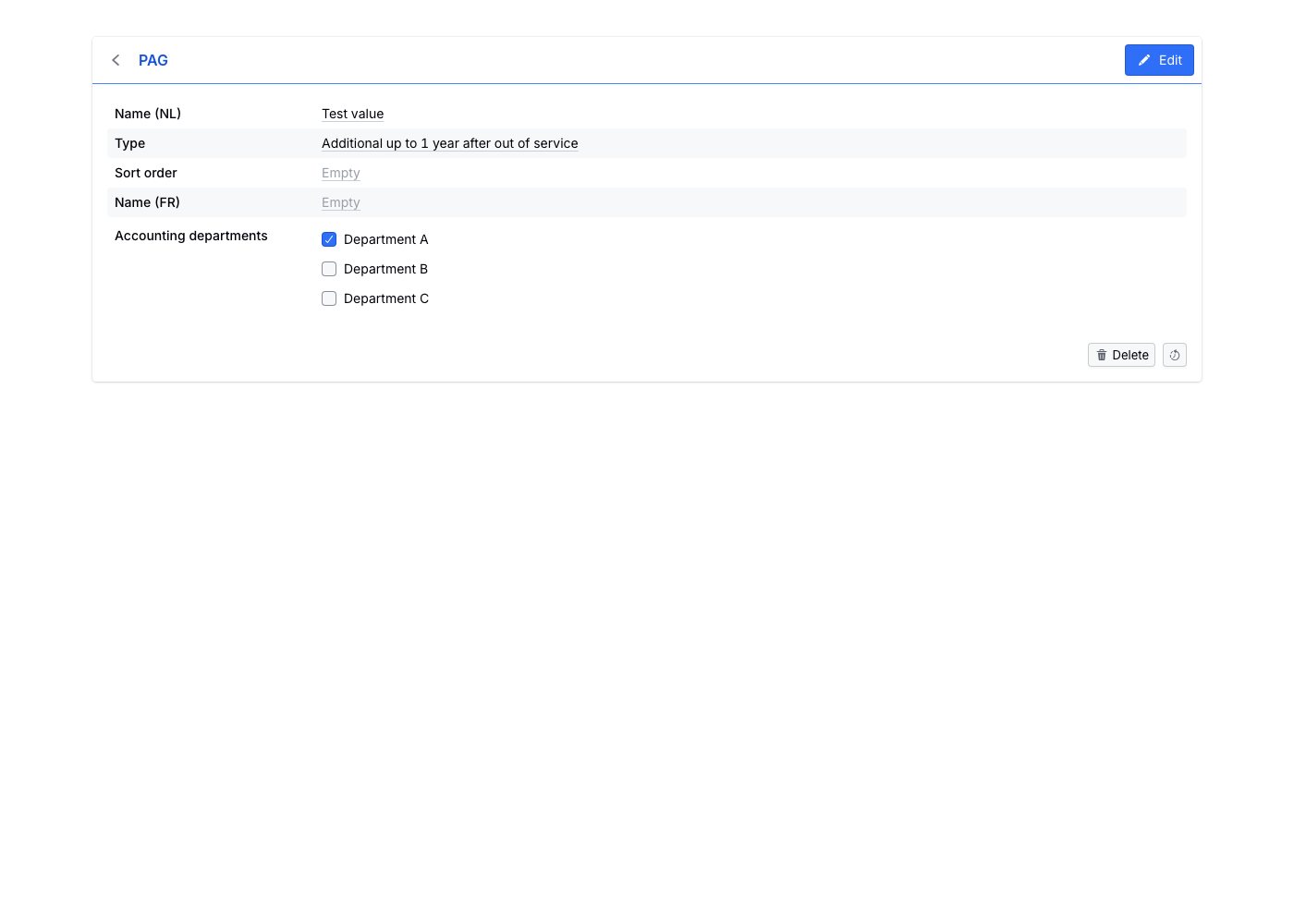Click the 'Accounting departments' field label

coord(191,236)
